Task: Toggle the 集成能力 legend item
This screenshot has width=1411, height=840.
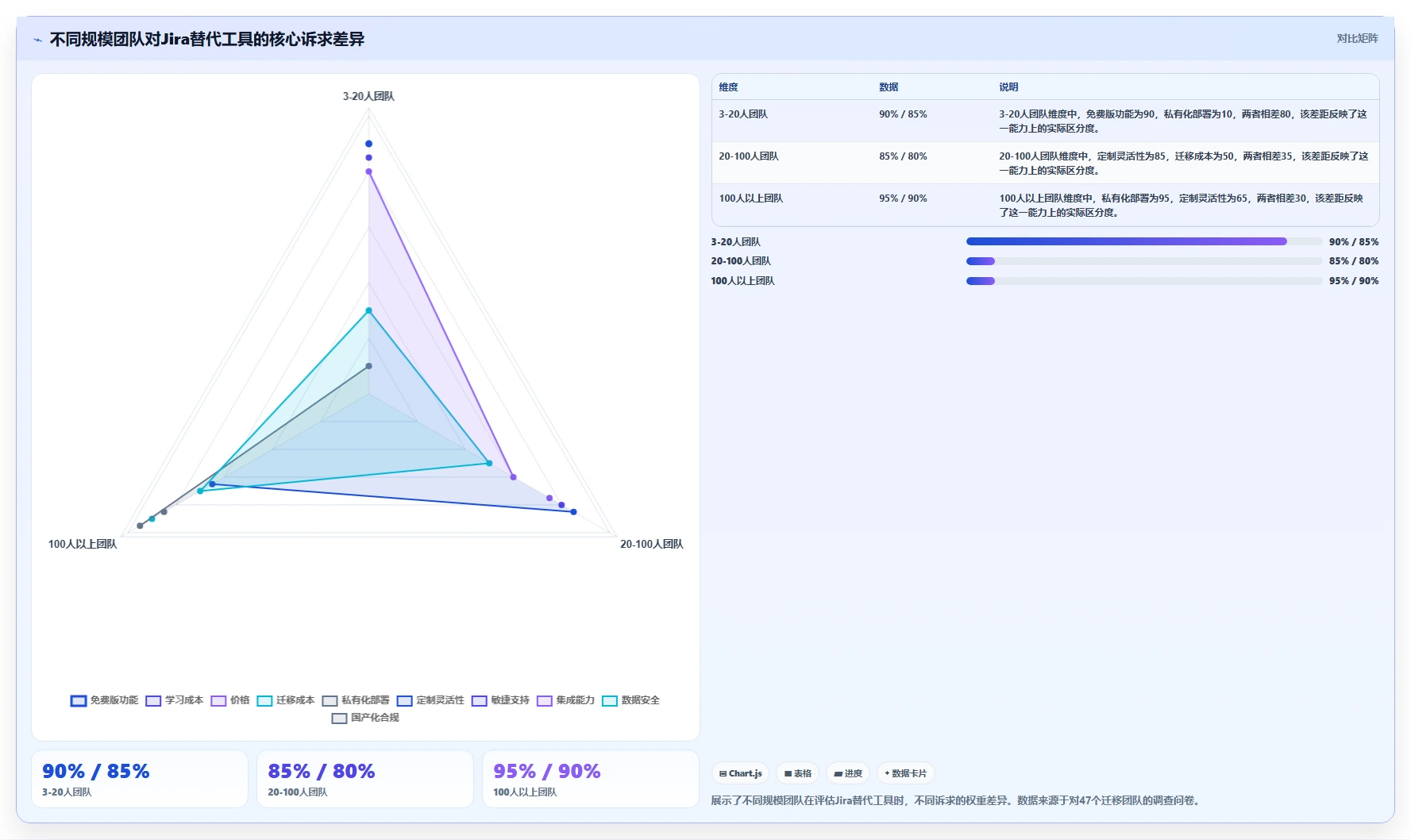Action: [565, 700]
